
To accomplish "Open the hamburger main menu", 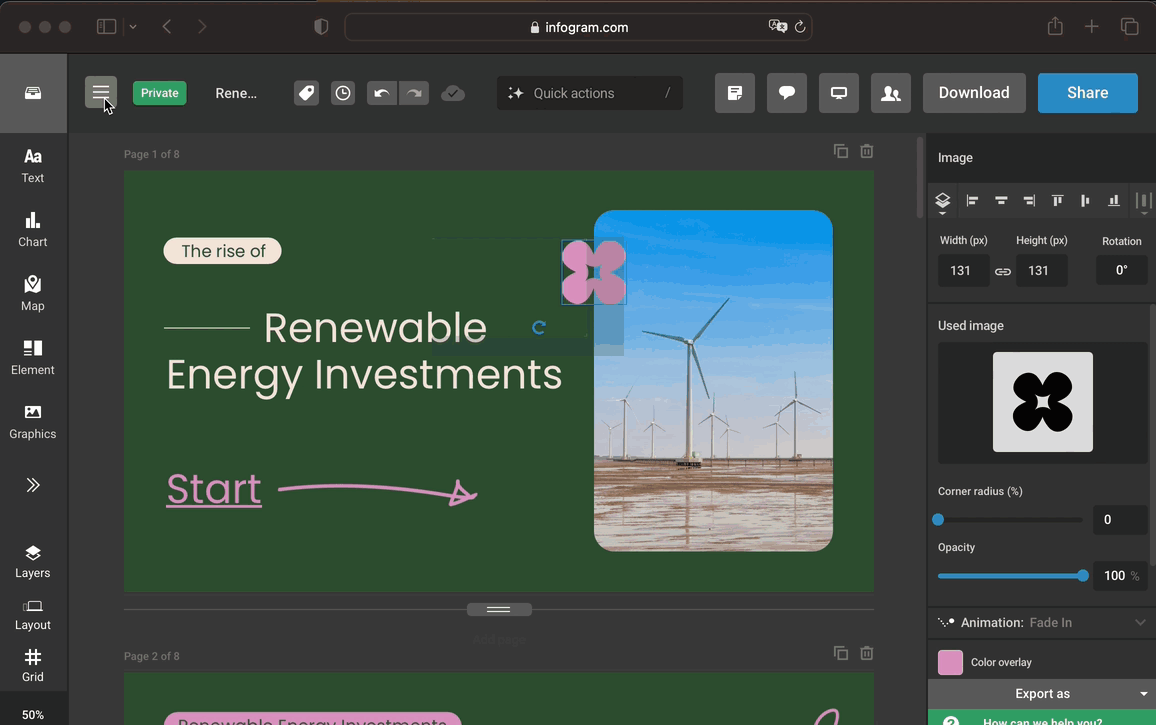I will 101,93.
